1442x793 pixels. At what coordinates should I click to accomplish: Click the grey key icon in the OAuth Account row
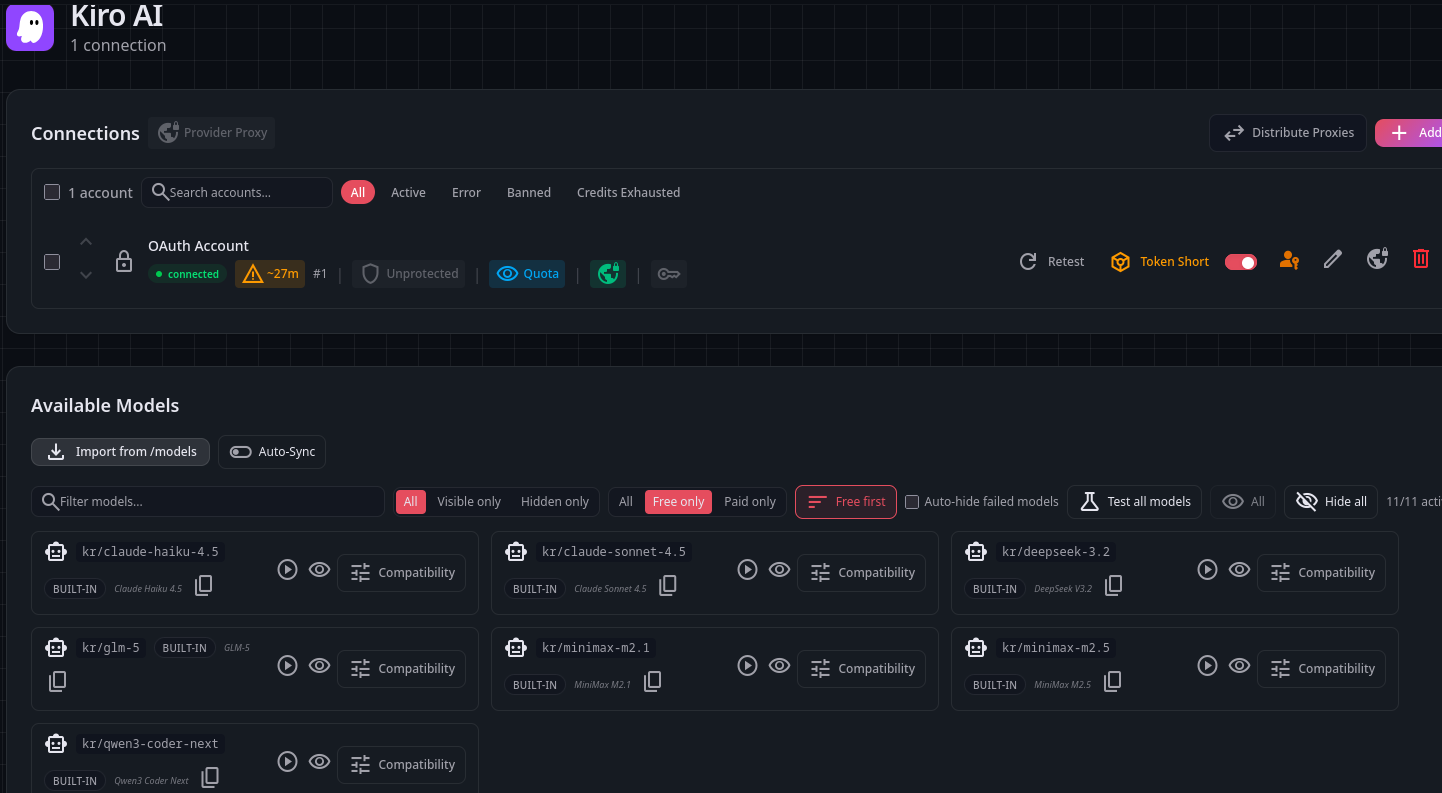coord(669,274)
